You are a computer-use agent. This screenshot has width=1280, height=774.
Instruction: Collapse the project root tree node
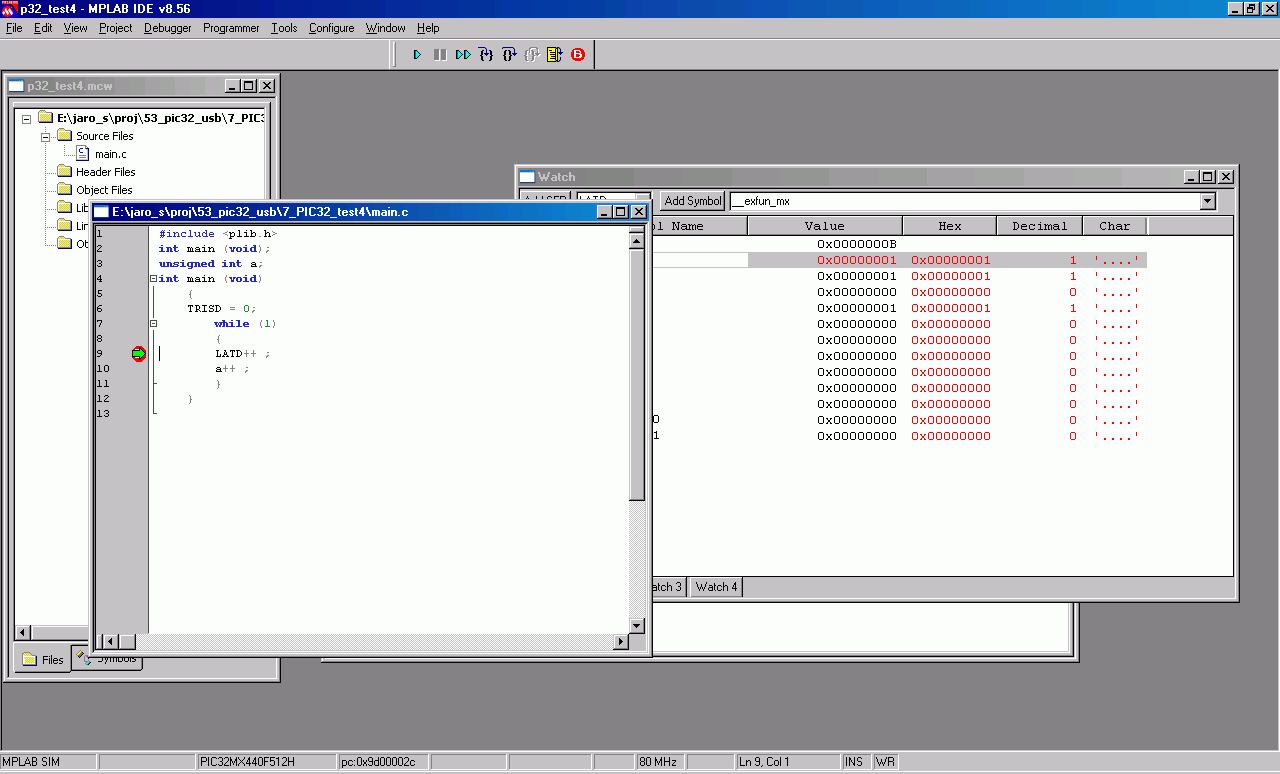[x=27, y=118]
